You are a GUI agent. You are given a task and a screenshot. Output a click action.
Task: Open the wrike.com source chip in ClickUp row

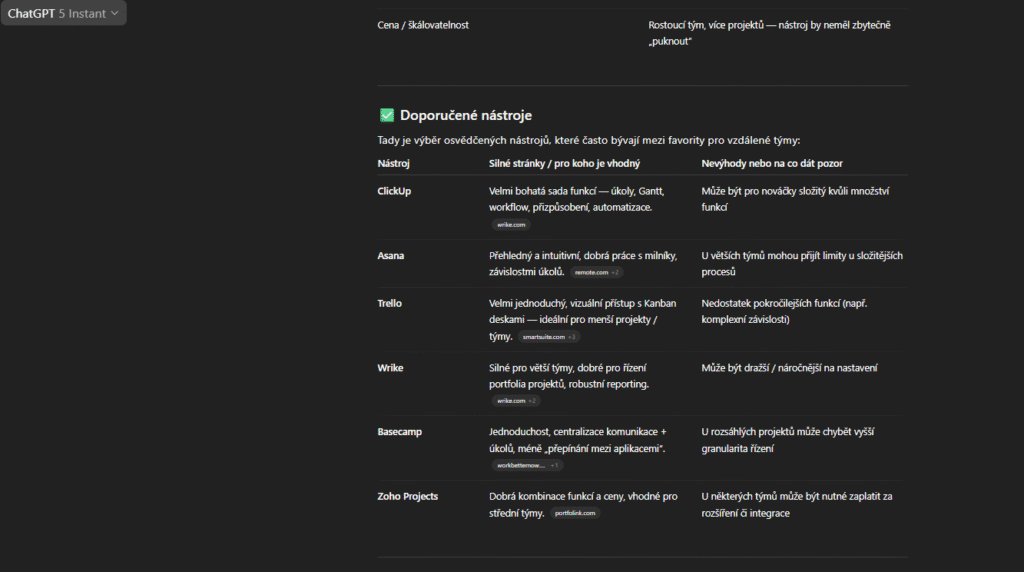pos(511,225)
